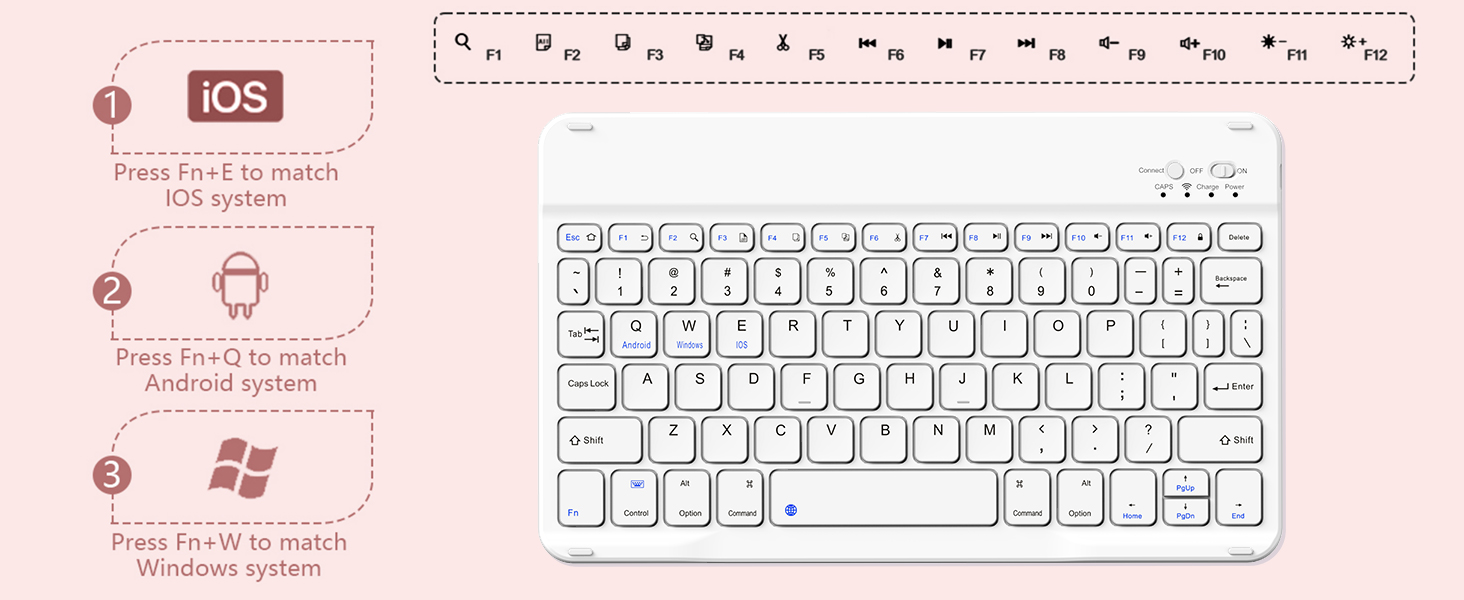This screenshot has width=1464, height=600.
Task: Tap the F10 volume key on keyboard
Action: 1087,238
